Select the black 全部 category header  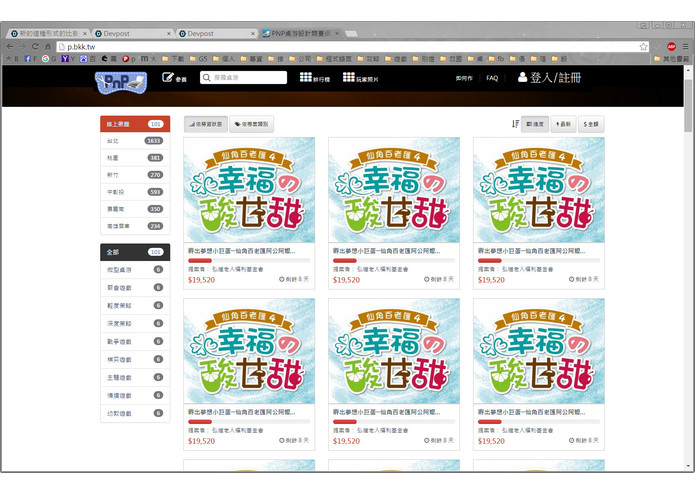[x=135, y=252]
